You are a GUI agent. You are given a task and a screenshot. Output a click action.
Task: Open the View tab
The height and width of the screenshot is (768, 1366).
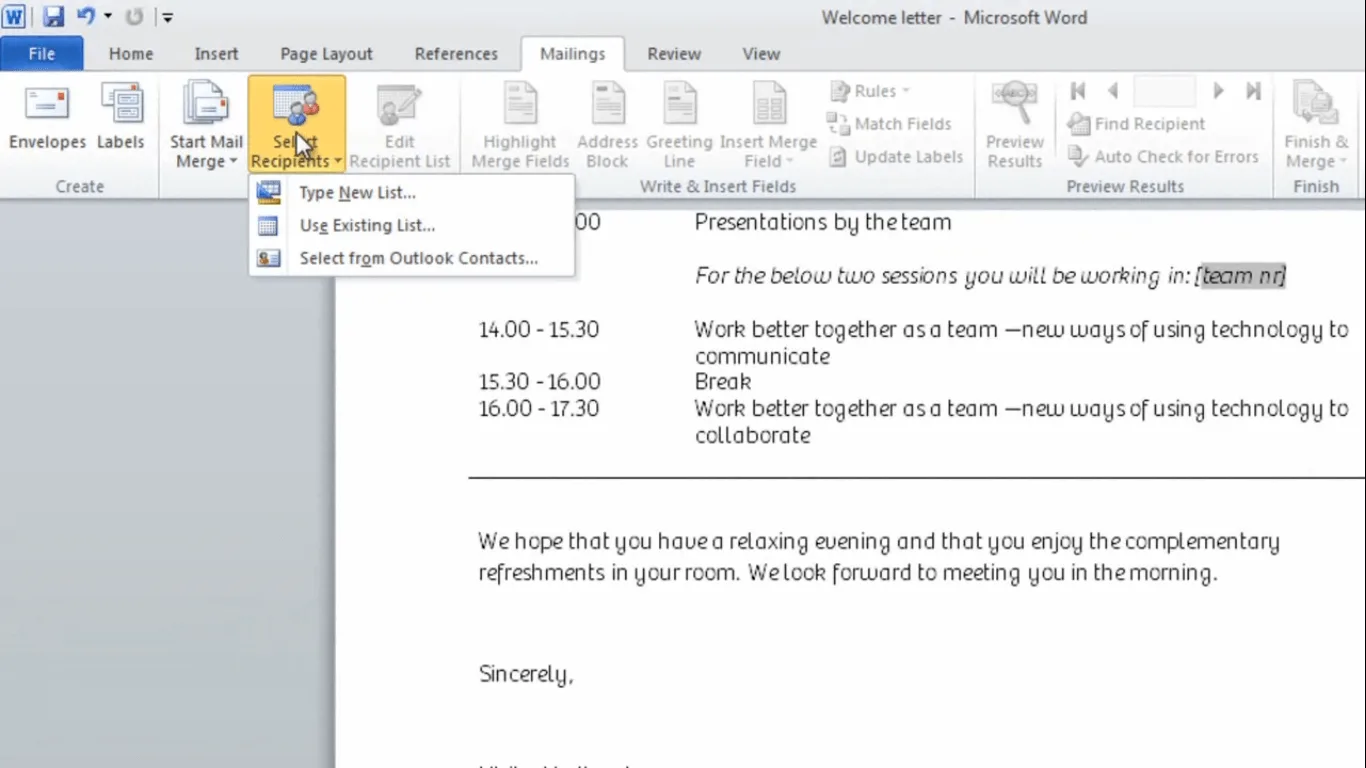click(761, 54)
